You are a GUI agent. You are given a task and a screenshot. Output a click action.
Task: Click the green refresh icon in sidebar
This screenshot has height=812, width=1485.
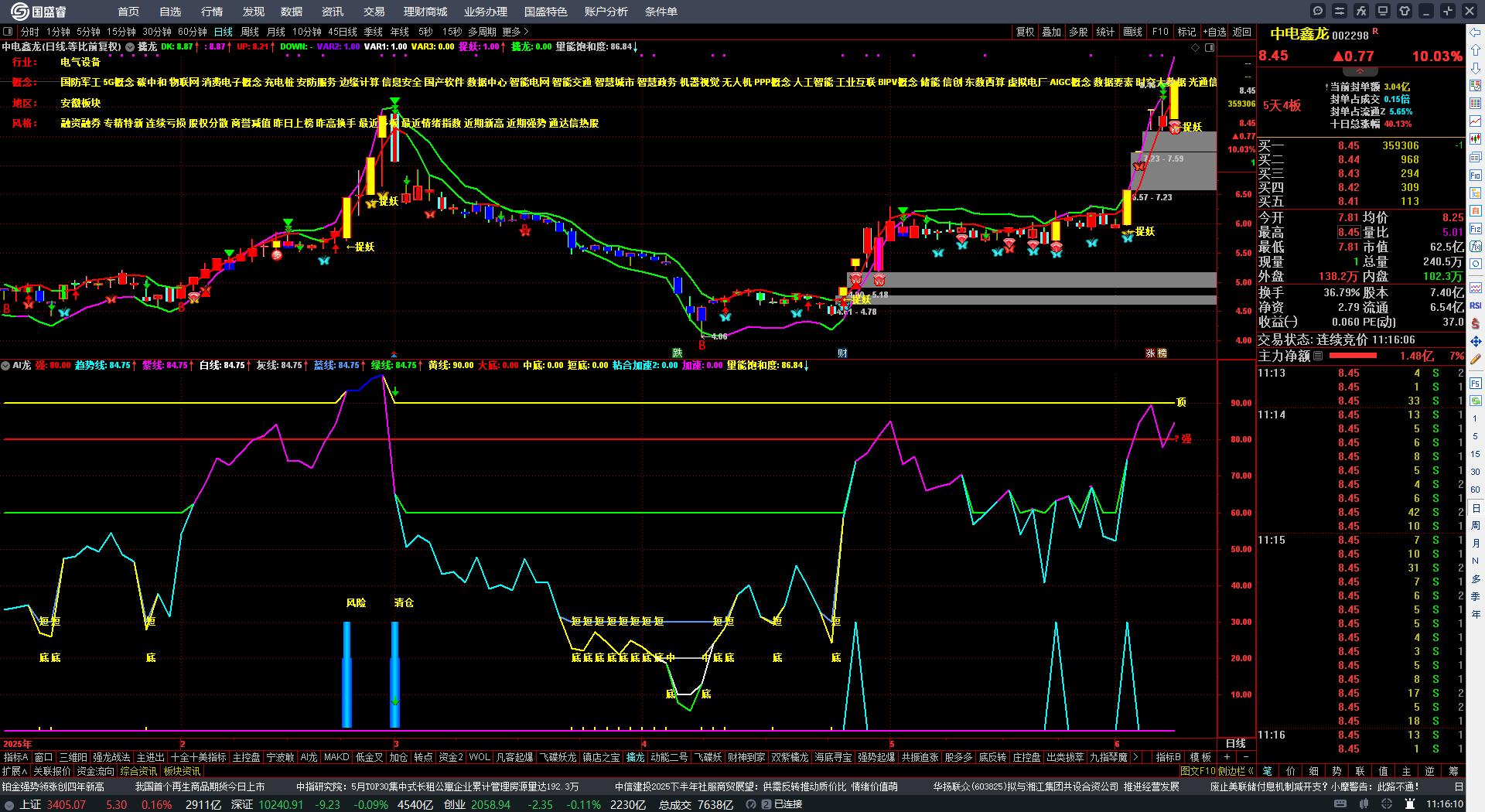coord(1475,401)
